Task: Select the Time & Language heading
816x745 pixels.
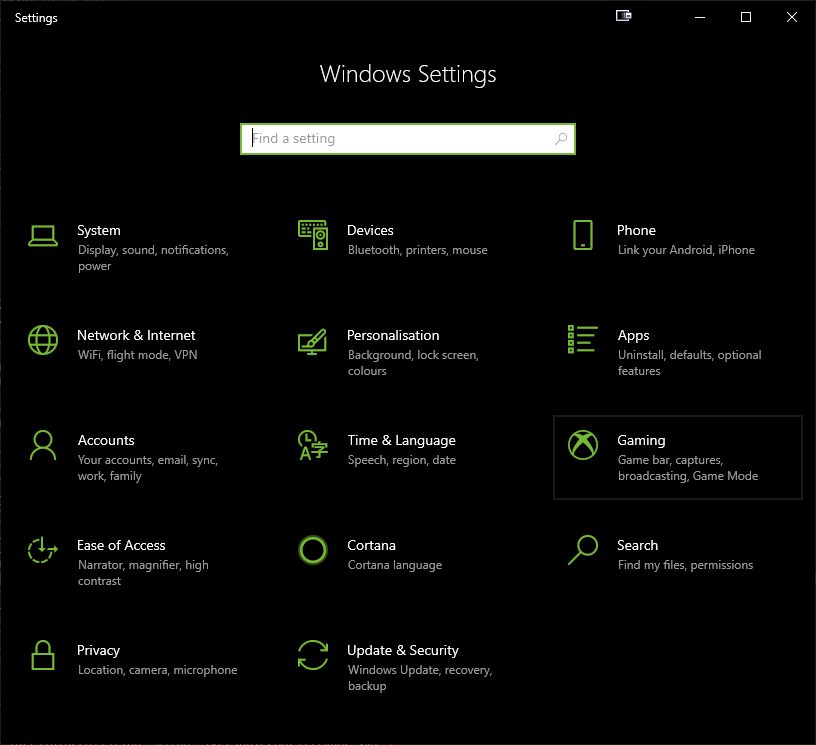Action: coord(401,441)
